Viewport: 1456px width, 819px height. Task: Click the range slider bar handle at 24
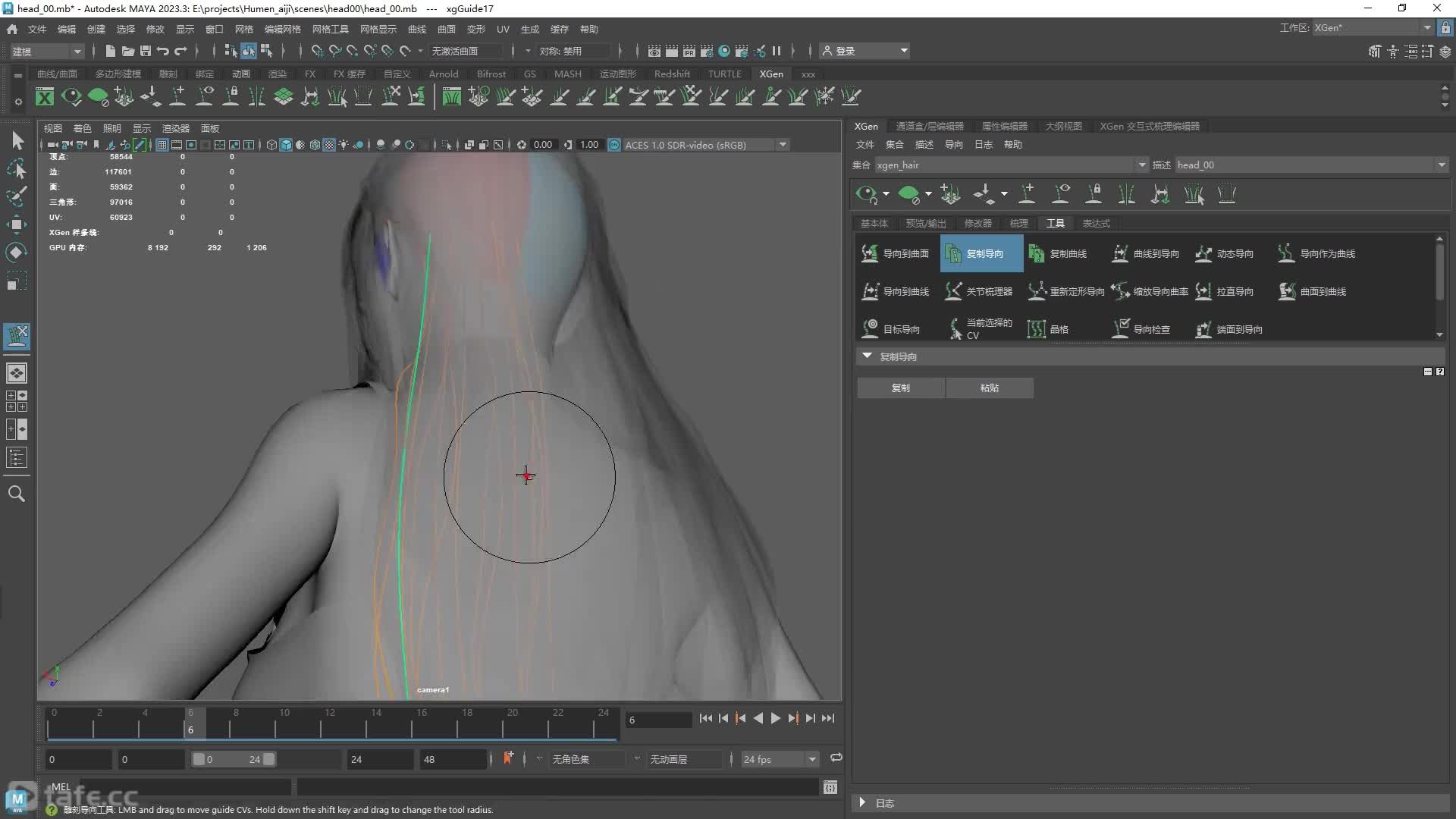(x=269, y=759)
